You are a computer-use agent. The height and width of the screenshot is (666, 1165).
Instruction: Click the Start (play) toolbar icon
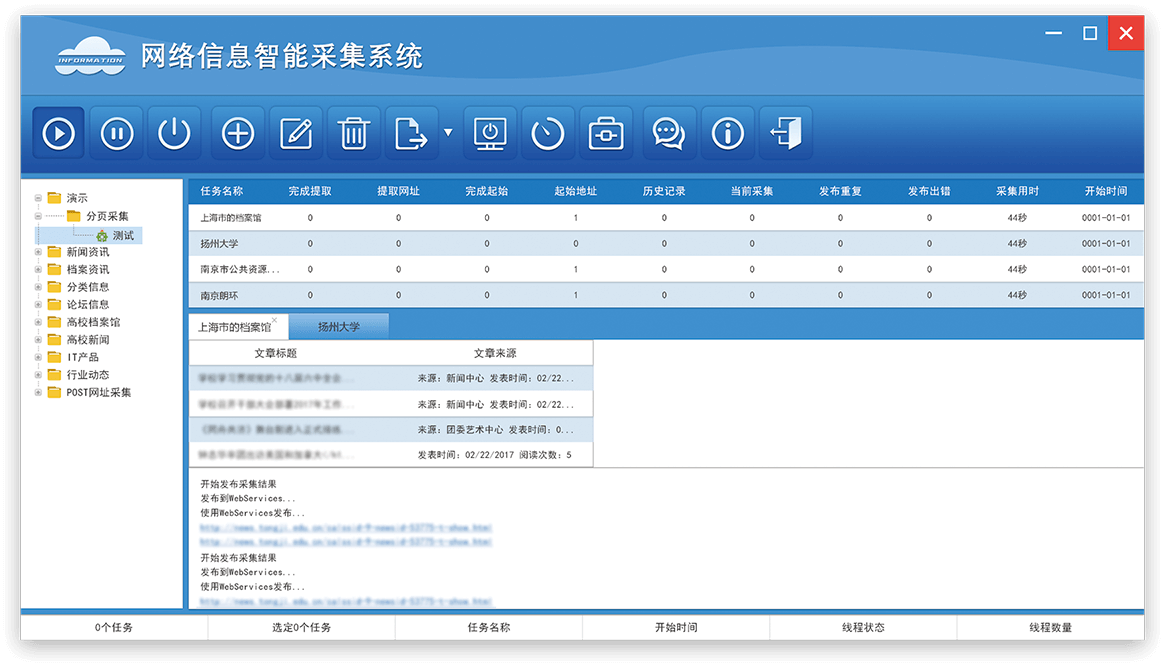pos(58,133)
